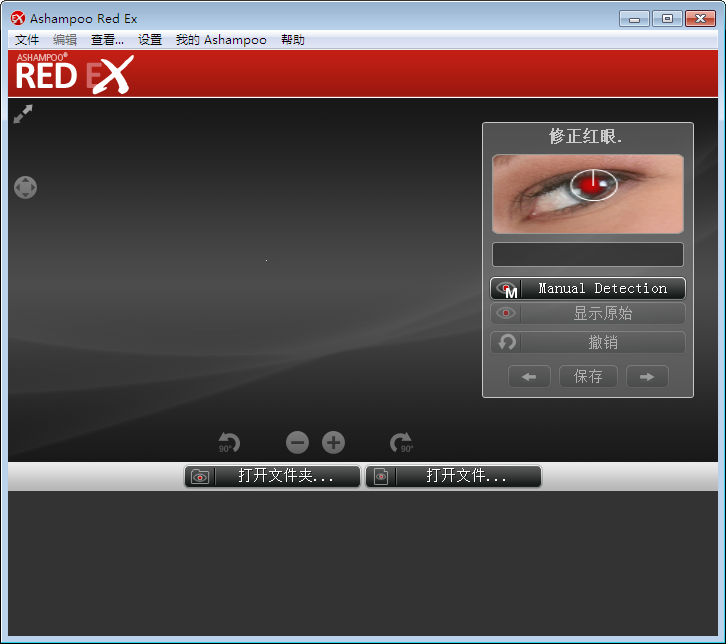726x644 pixels.
Task: Open the 编辑 menu
Action: click(65, 40)
